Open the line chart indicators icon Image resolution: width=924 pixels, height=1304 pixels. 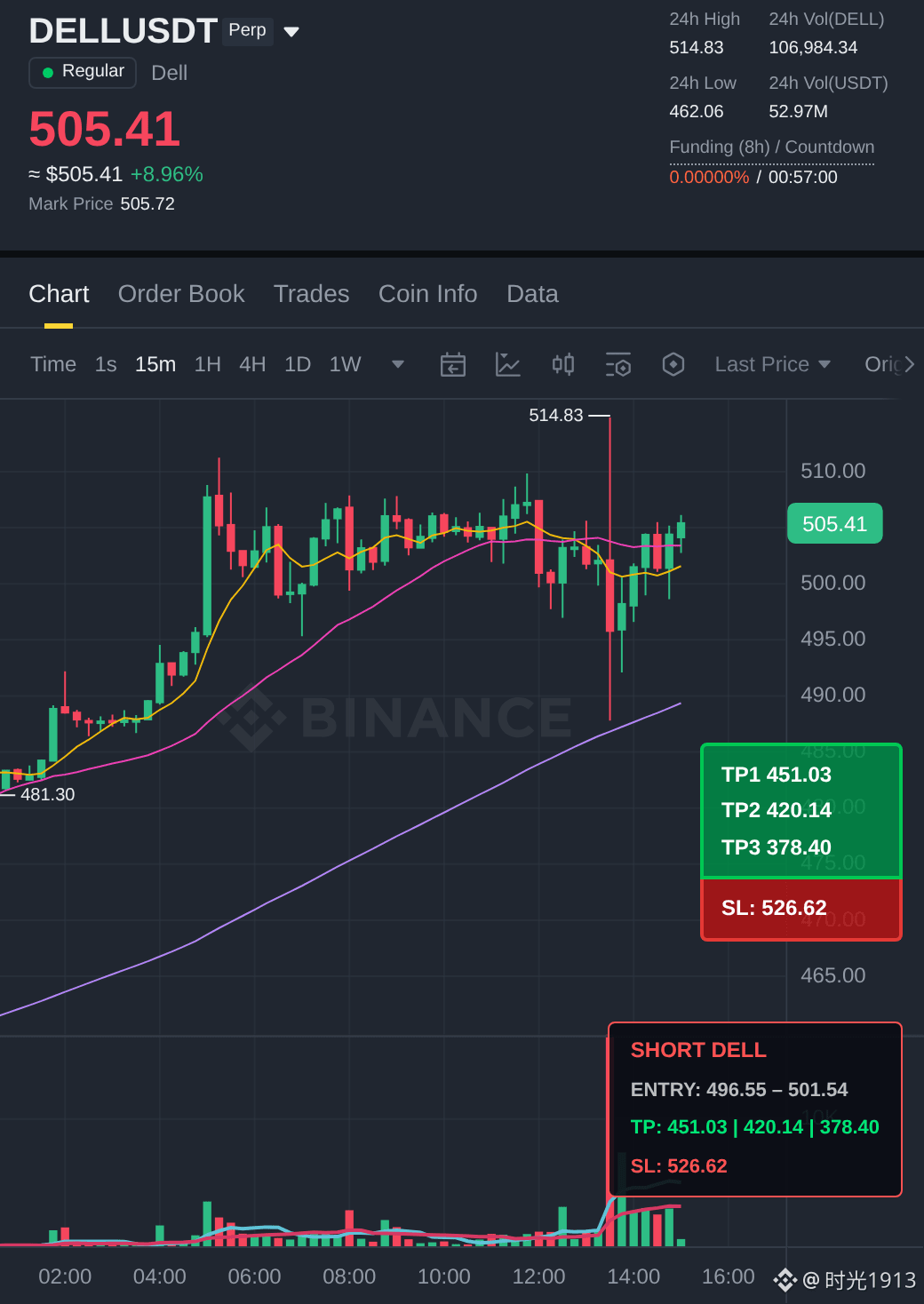(x=508, y=364)
